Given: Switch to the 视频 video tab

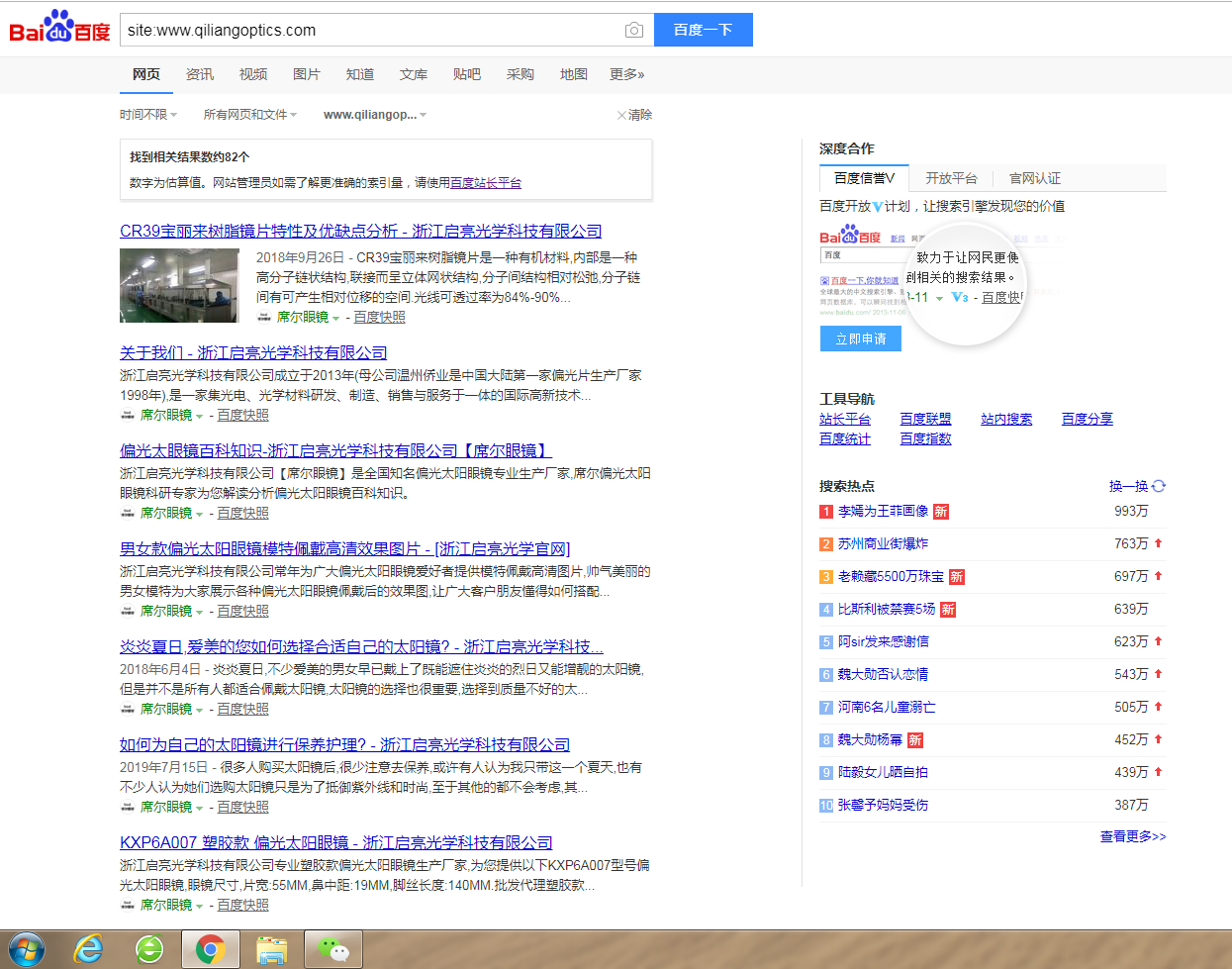Looking at the screenshot, I should [x=253, y=74].
